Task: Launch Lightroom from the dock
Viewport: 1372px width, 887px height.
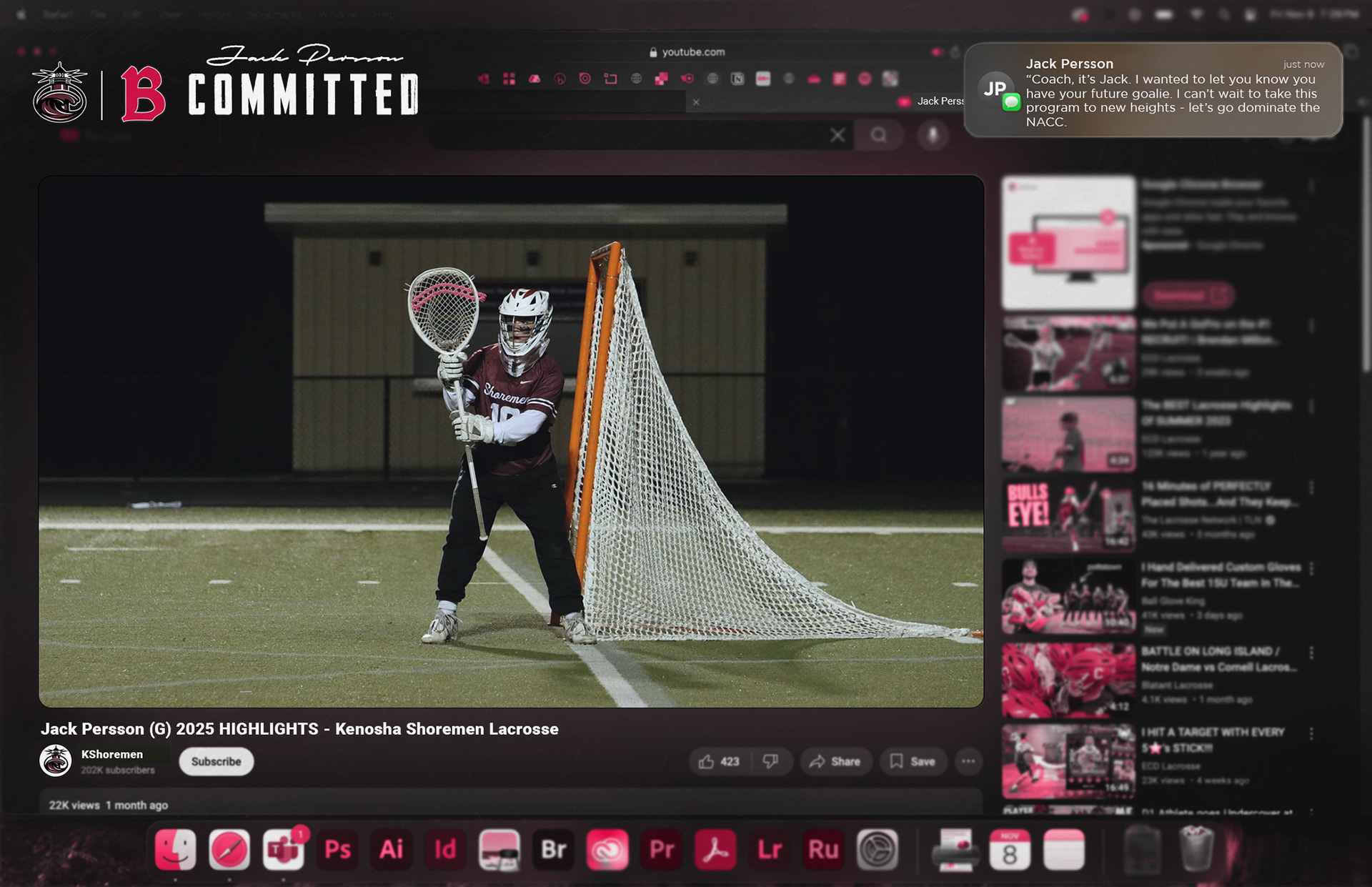Action: (770, 849)
